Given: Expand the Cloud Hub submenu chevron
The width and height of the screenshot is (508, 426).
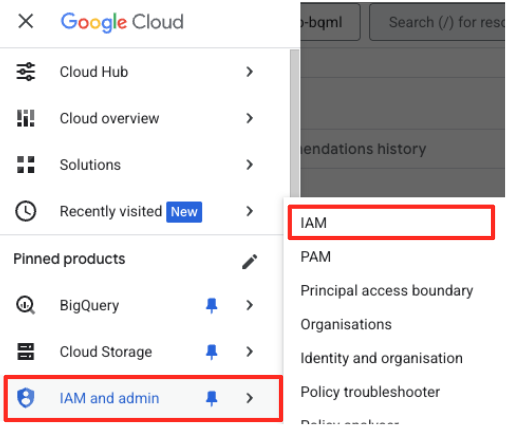Looking at the screenshot, I should 250,72.
